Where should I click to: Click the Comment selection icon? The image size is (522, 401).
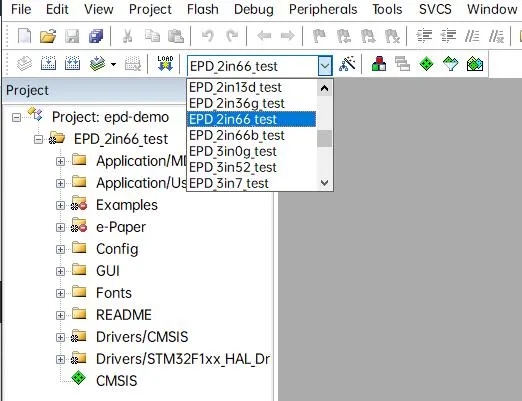pos(472,36)
